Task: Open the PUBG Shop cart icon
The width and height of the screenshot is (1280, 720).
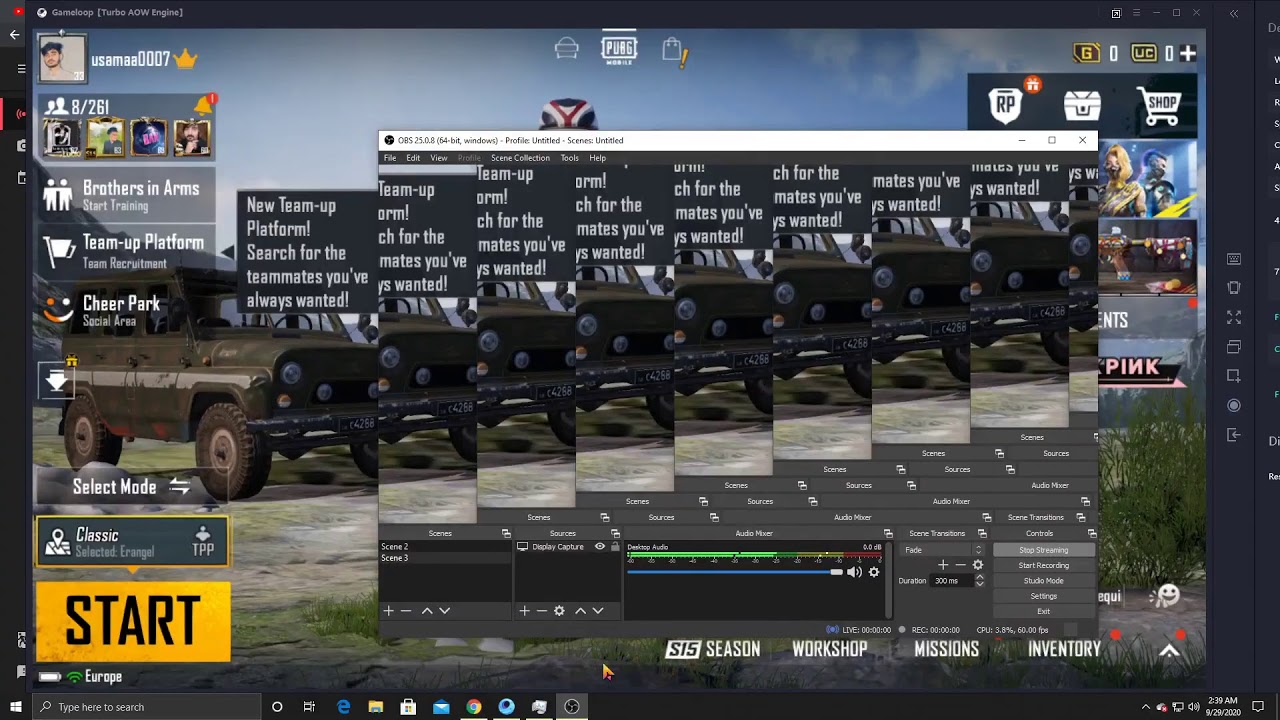Action: point(1160,104)
